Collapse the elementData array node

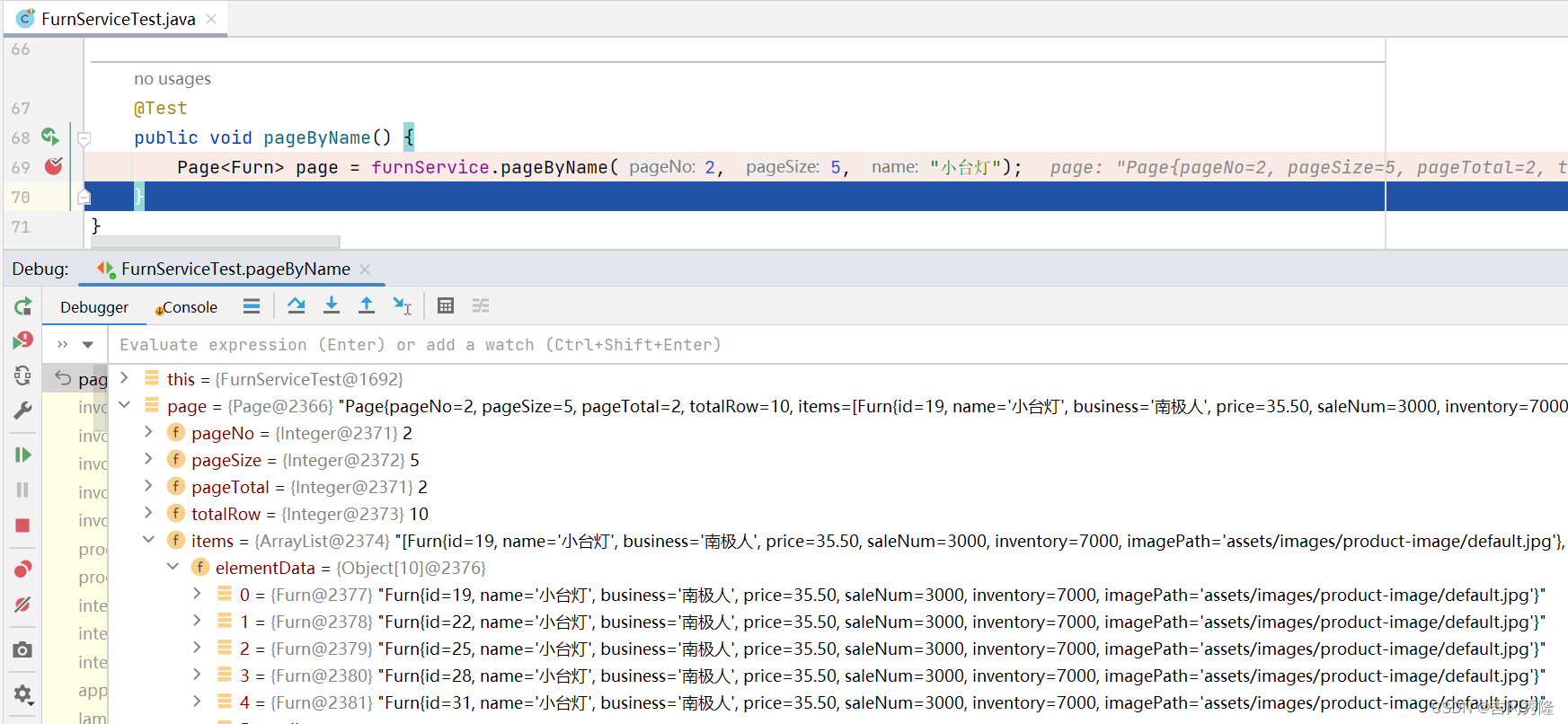click(173, 567)
